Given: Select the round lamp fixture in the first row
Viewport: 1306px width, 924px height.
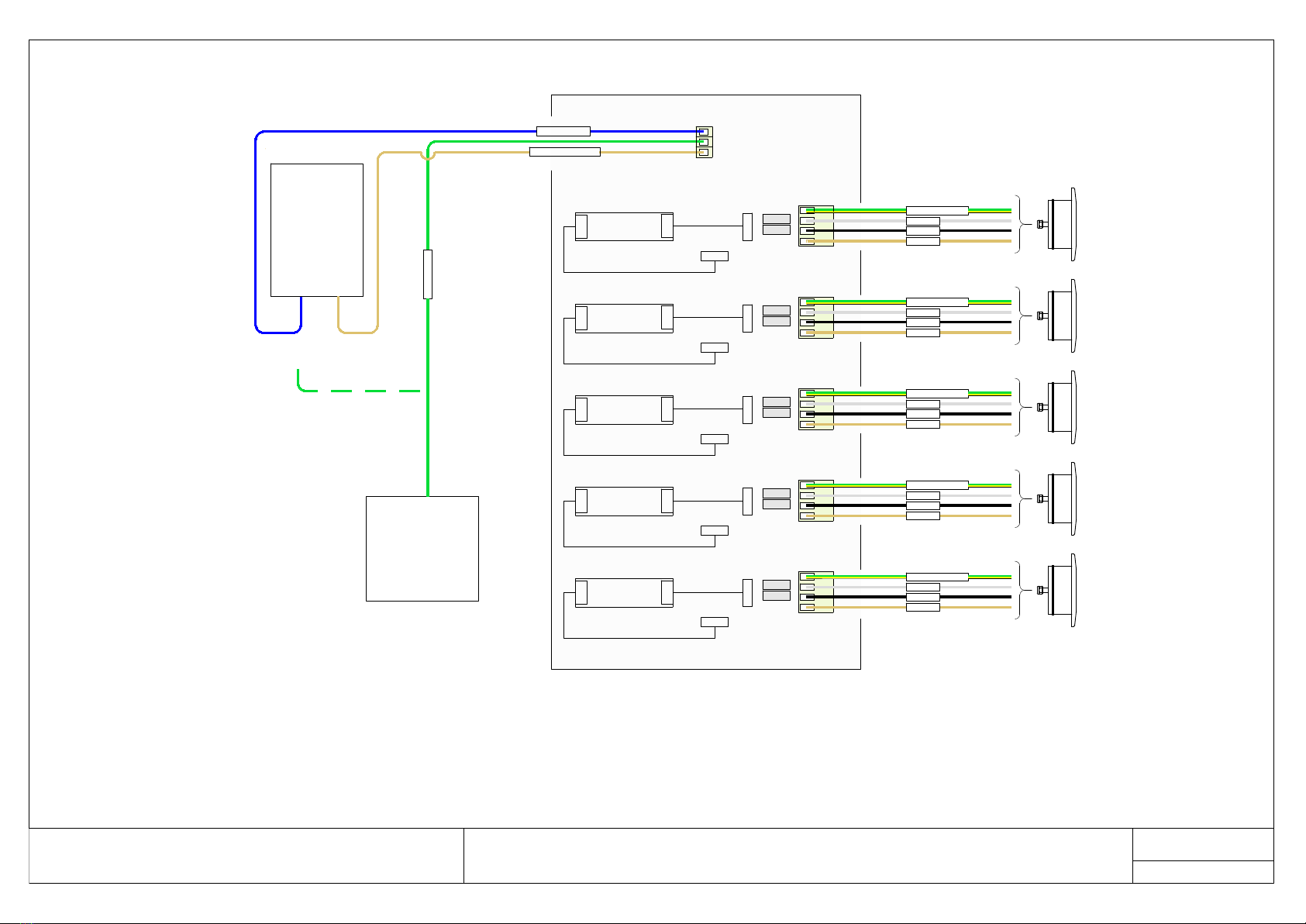Looking at the screenshot, I should [1061, 224].
